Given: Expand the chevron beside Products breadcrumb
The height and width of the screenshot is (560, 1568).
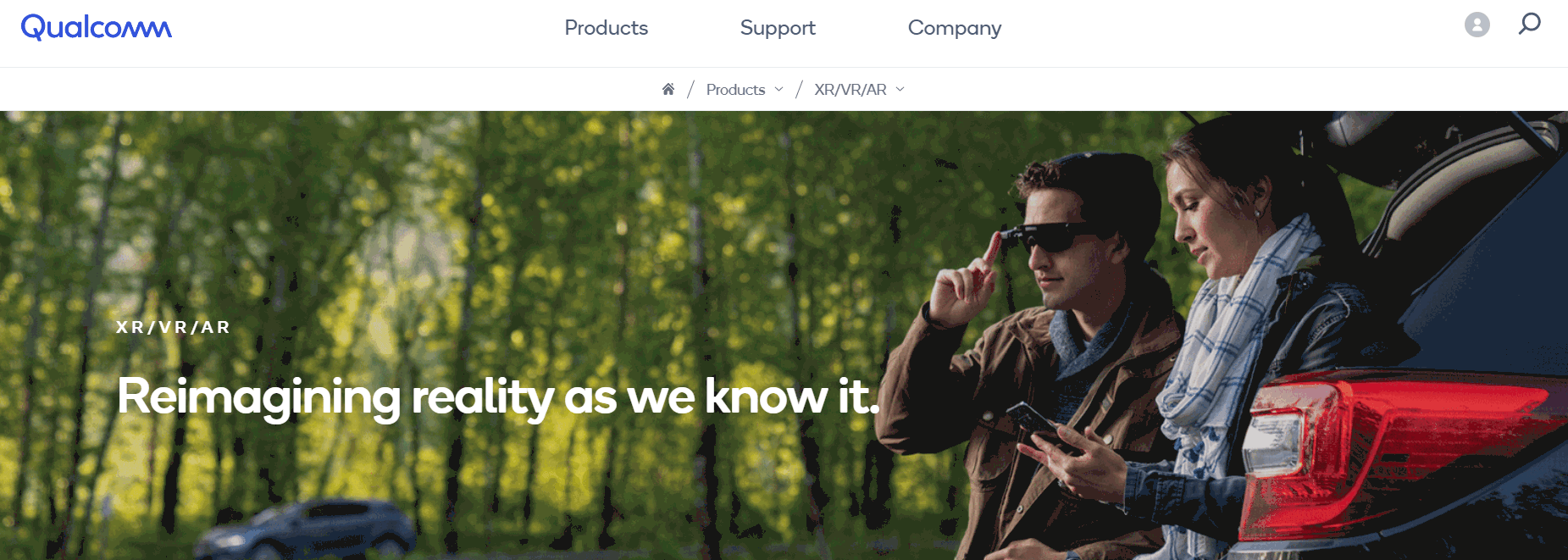Looking at the screenshot, I should (778, 89).
